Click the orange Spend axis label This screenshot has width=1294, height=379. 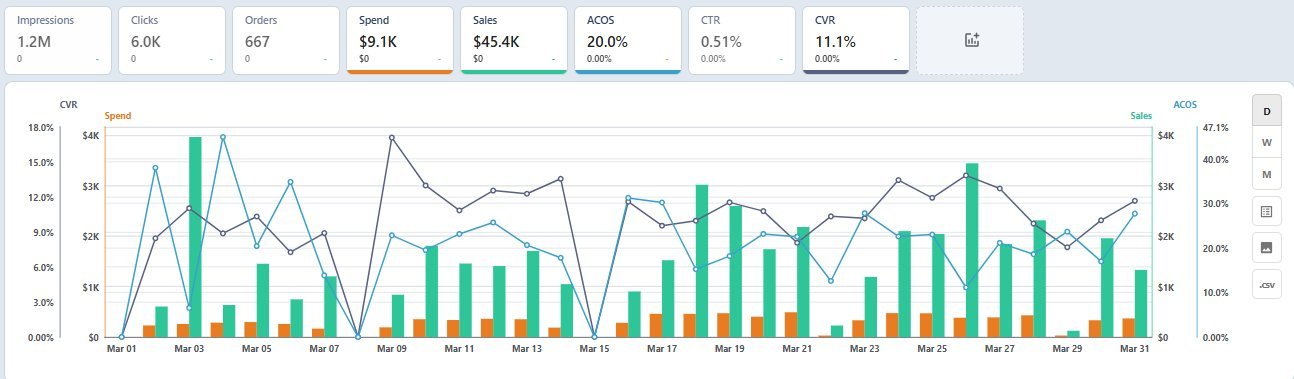[118, 116]
